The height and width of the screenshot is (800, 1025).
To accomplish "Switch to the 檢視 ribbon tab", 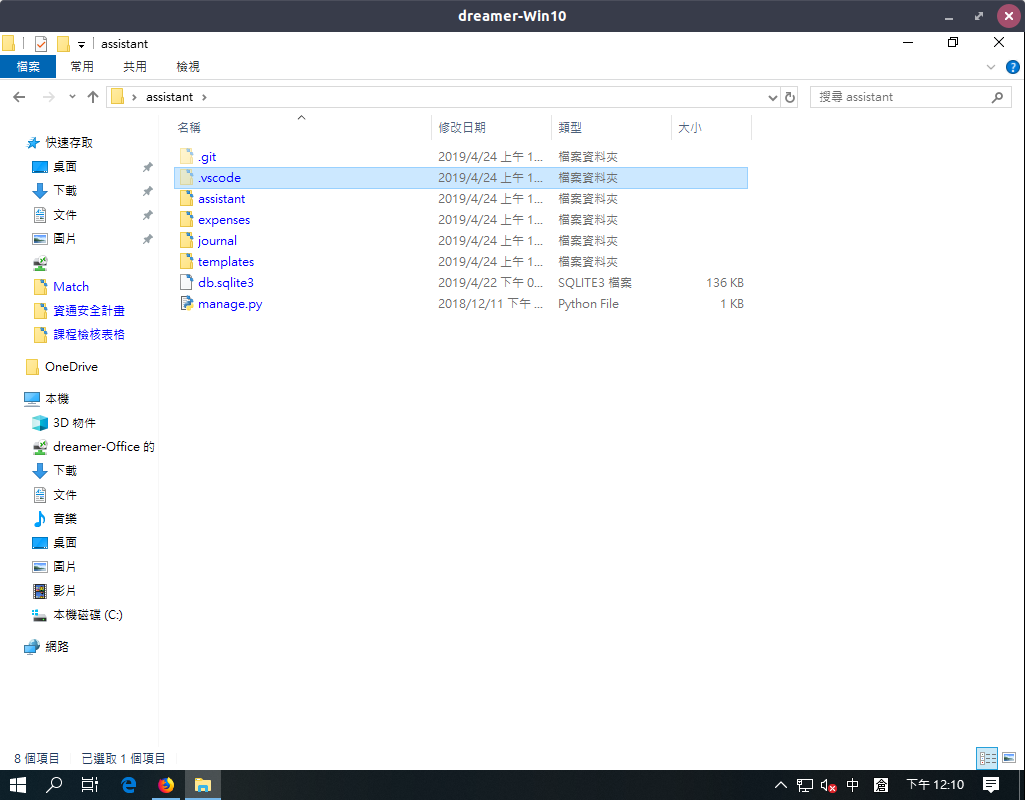I will point(188,67).
